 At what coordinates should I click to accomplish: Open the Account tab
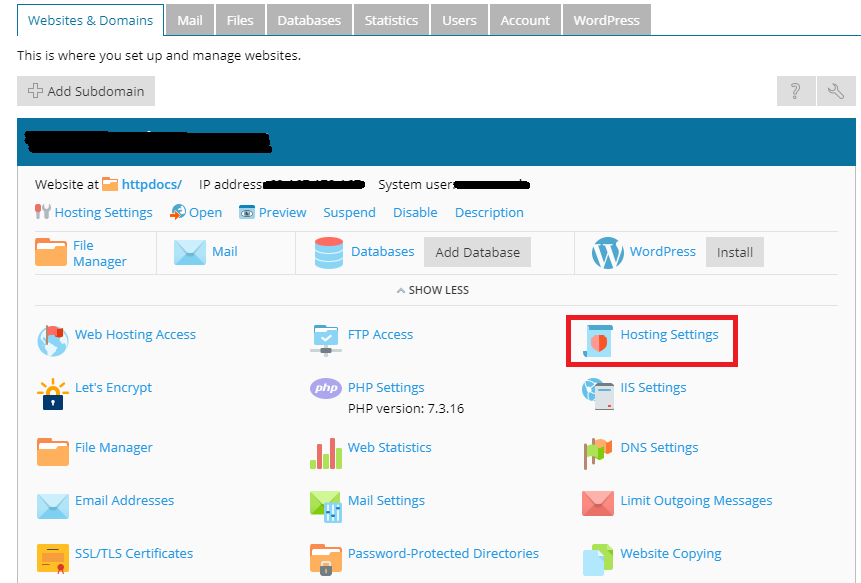click(525, 20)
